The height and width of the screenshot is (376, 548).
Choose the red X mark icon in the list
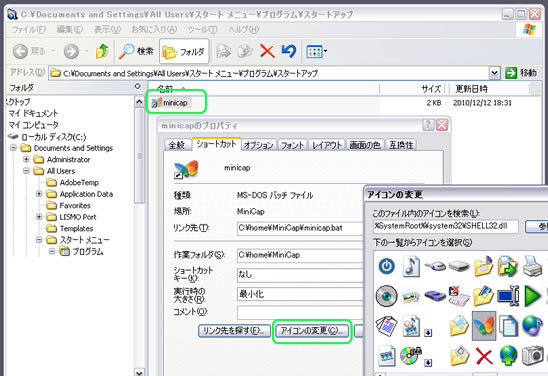coord(484,356)
